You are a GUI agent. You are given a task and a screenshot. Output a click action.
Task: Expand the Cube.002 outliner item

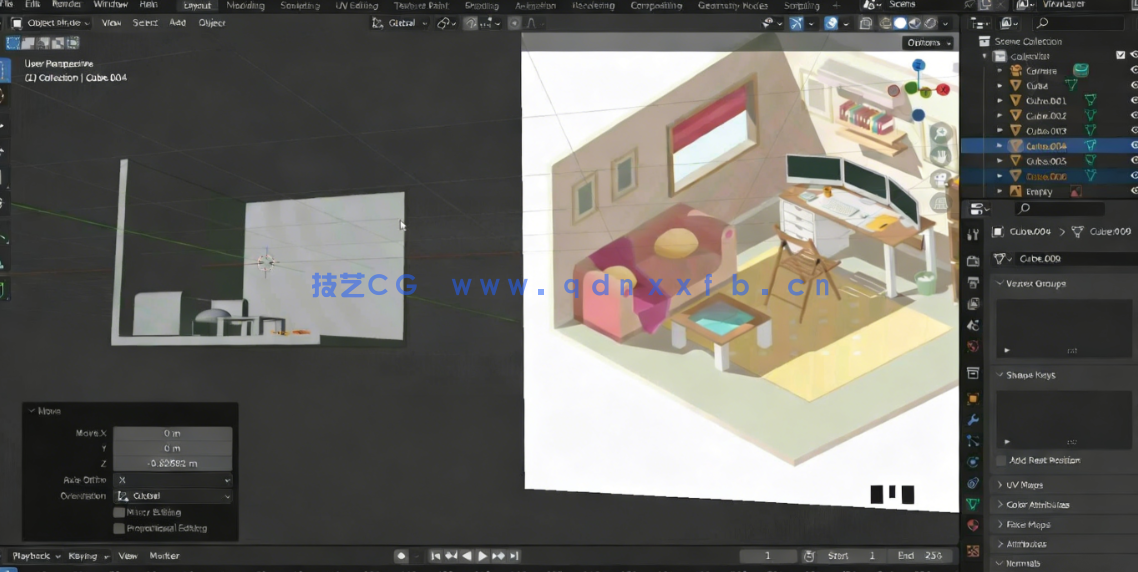1000,116
